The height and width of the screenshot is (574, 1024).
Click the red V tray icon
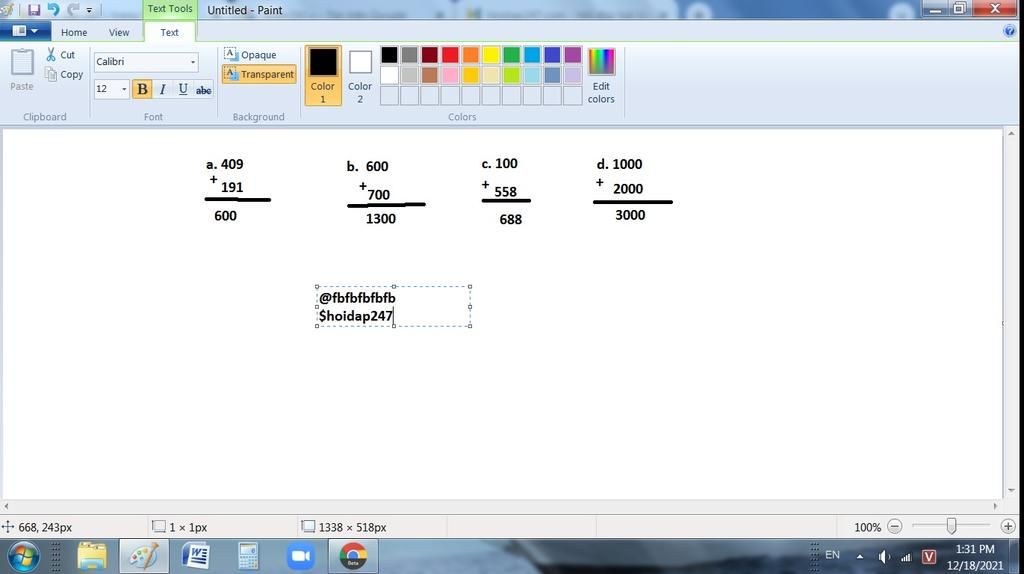pyautogui.click(x=929, y=556)
